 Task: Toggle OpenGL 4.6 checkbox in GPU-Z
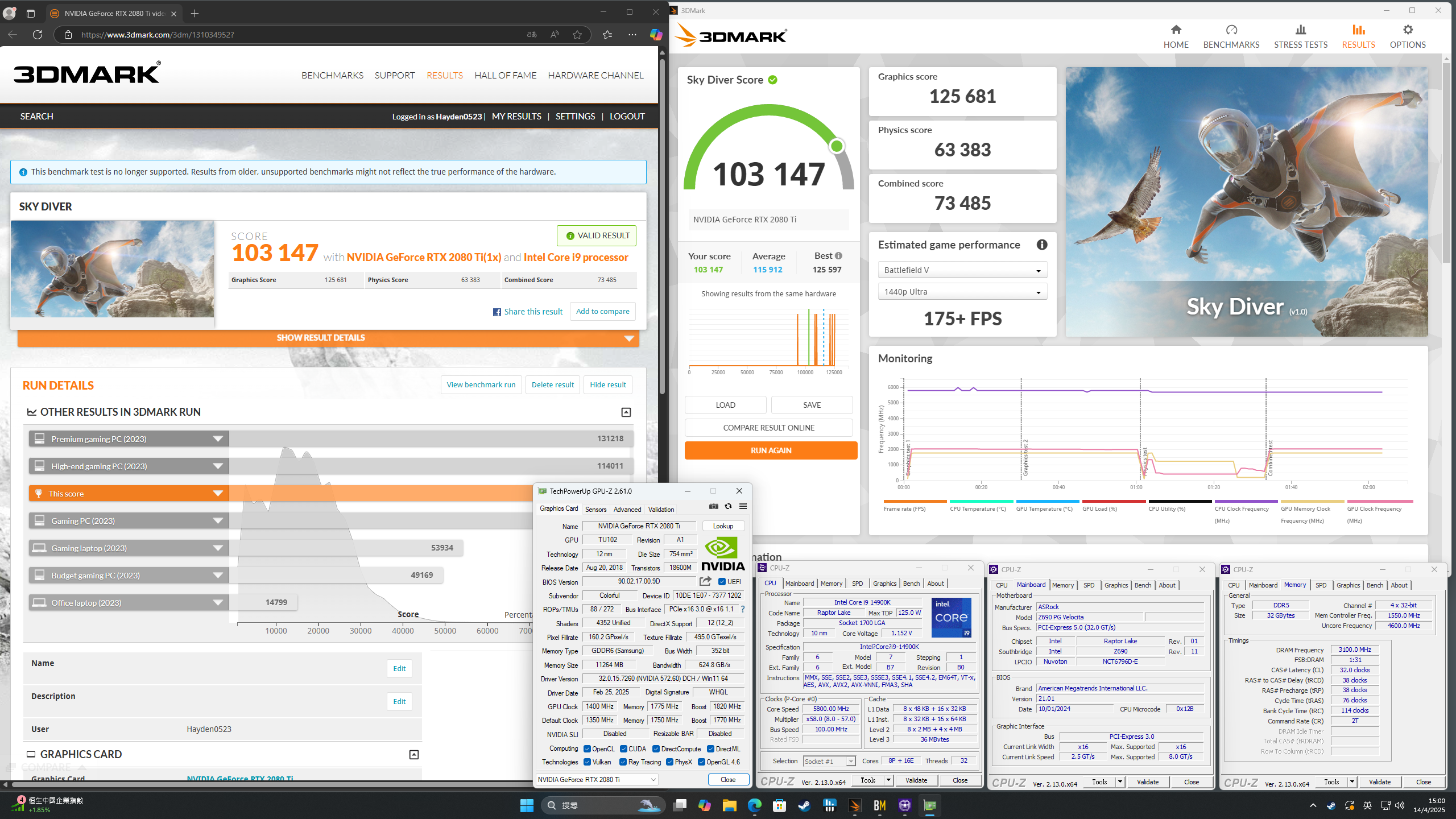click(701, 762)
